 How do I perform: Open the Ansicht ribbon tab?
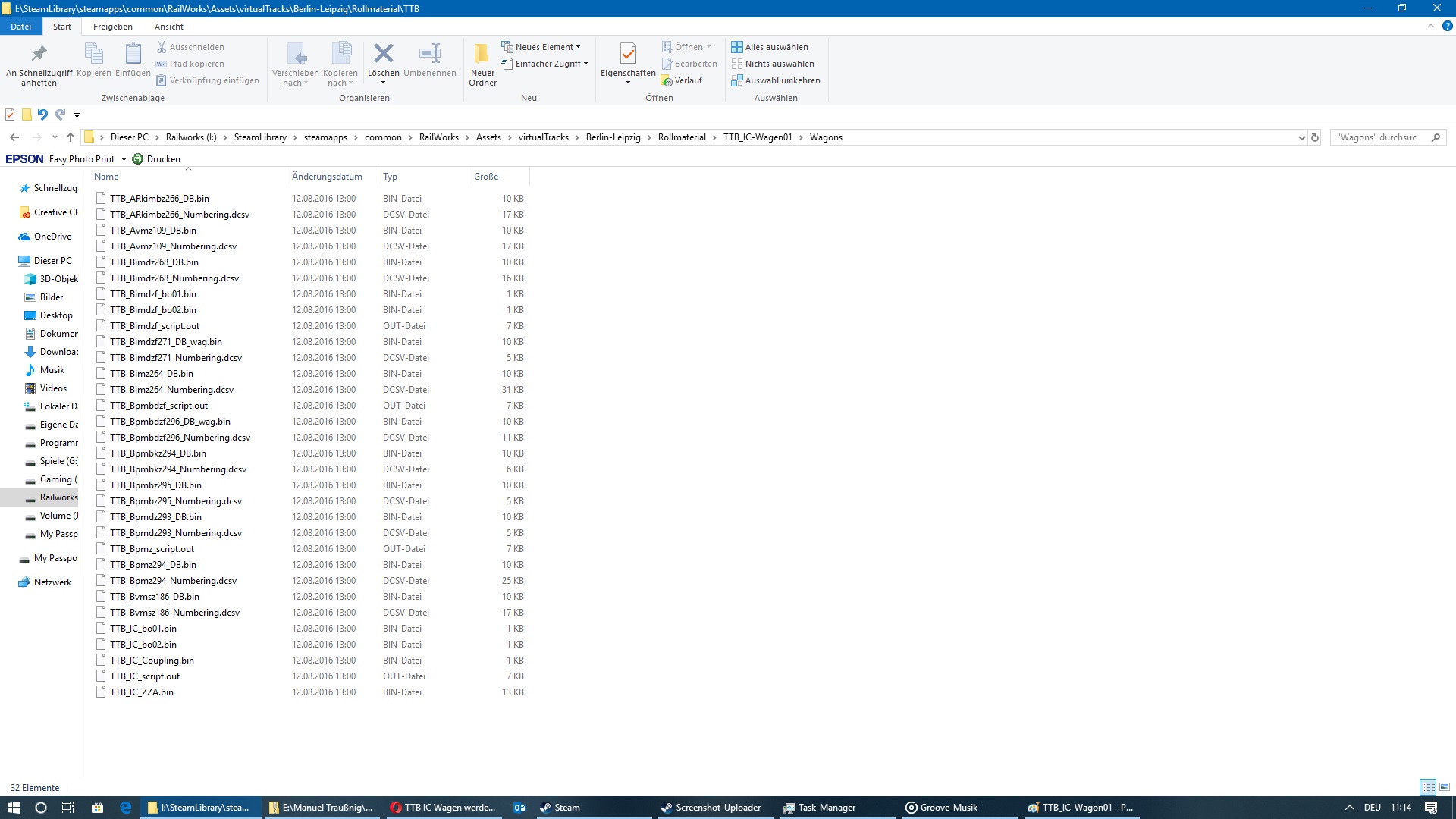(x=168, y=27)
